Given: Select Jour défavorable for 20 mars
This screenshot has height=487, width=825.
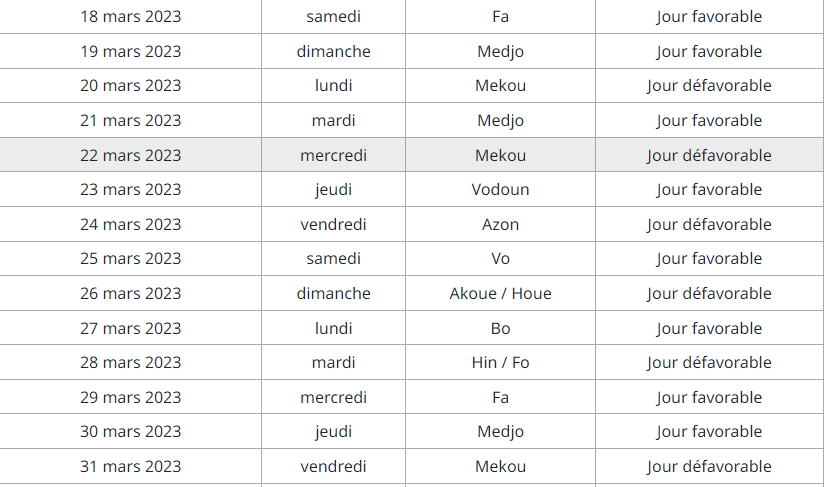Looking at the screenshot, I should (709, 86).
